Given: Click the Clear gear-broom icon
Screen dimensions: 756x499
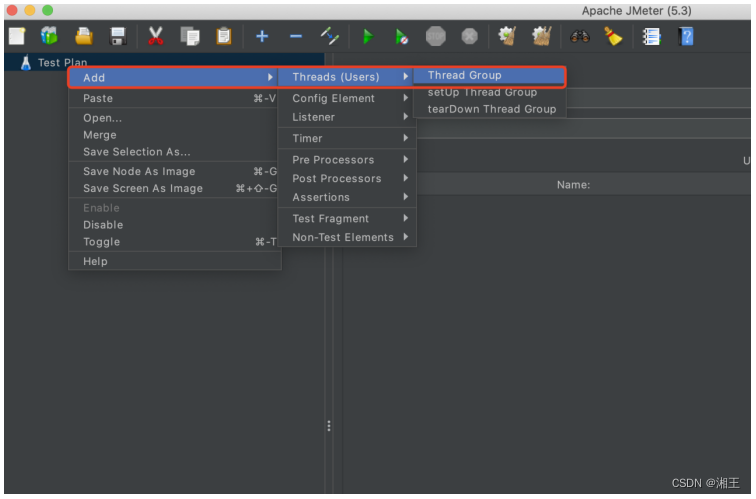Looking at the screenshot, I should pyautogui.click(x=507, y=36).
